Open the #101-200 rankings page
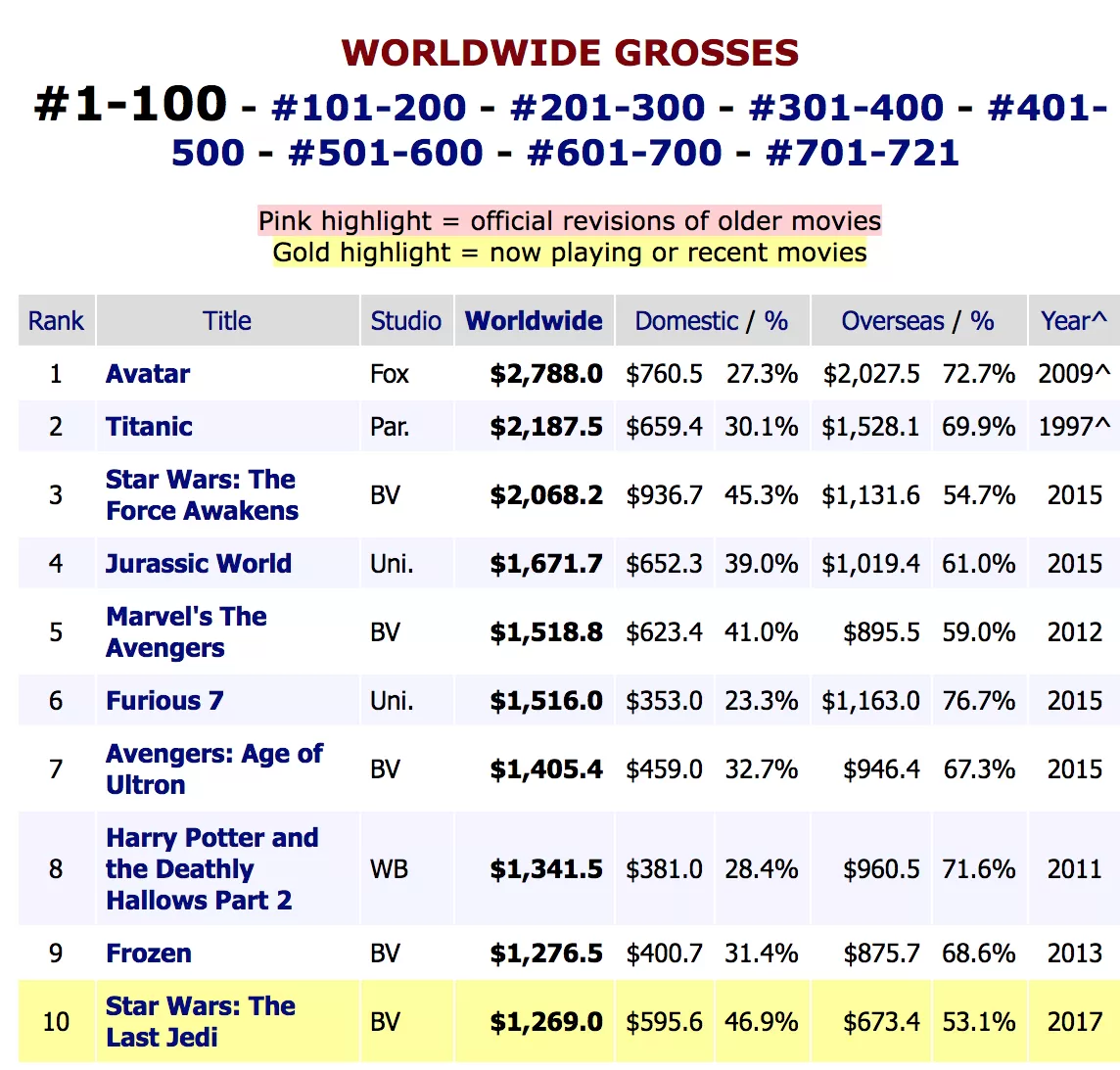Image resolution: width=1120 pixels, height=1070 pixels. point(368,108)
